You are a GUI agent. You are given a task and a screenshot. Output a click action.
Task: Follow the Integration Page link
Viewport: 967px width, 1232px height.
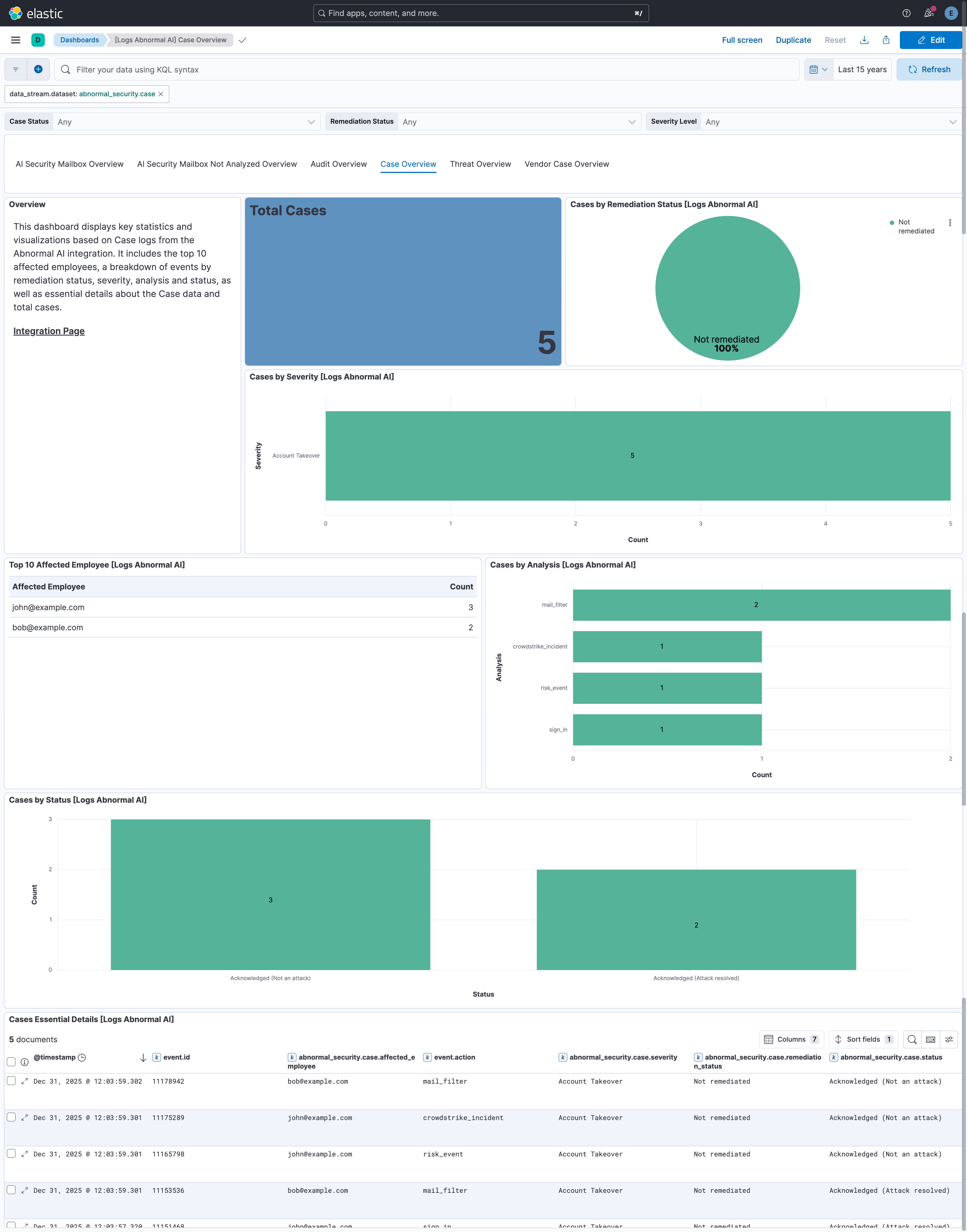point(49,331)
